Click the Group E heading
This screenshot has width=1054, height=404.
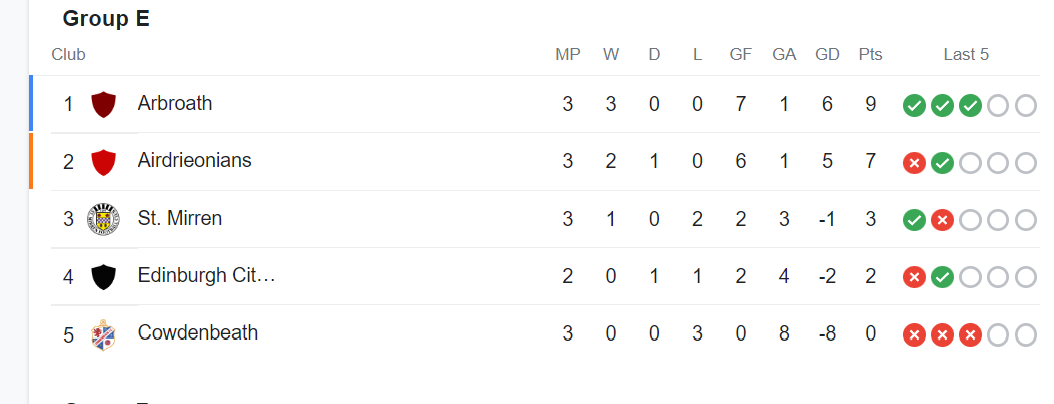pyautogui.click(x=106, y=18)
